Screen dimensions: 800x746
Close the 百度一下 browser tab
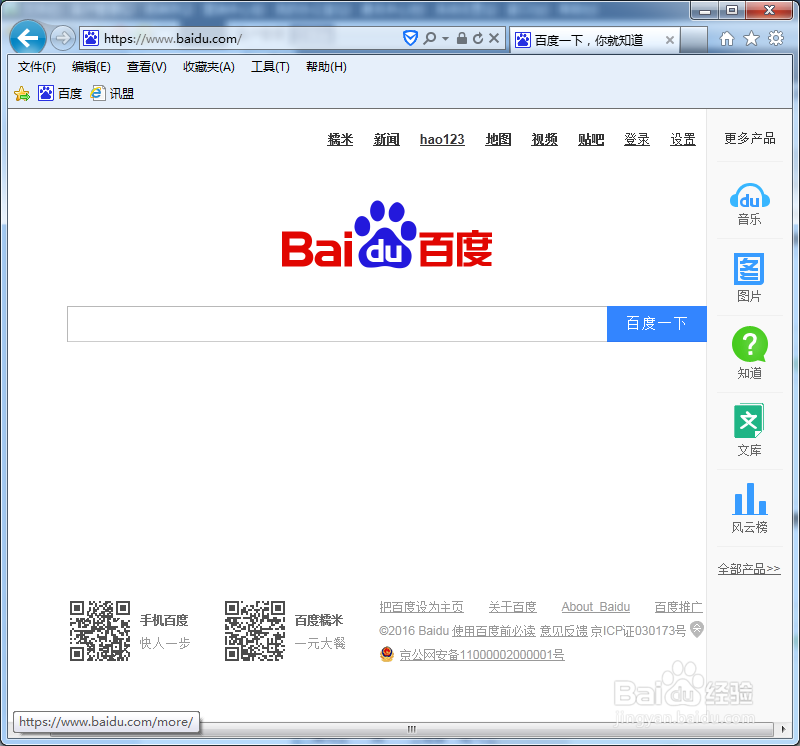670,40
